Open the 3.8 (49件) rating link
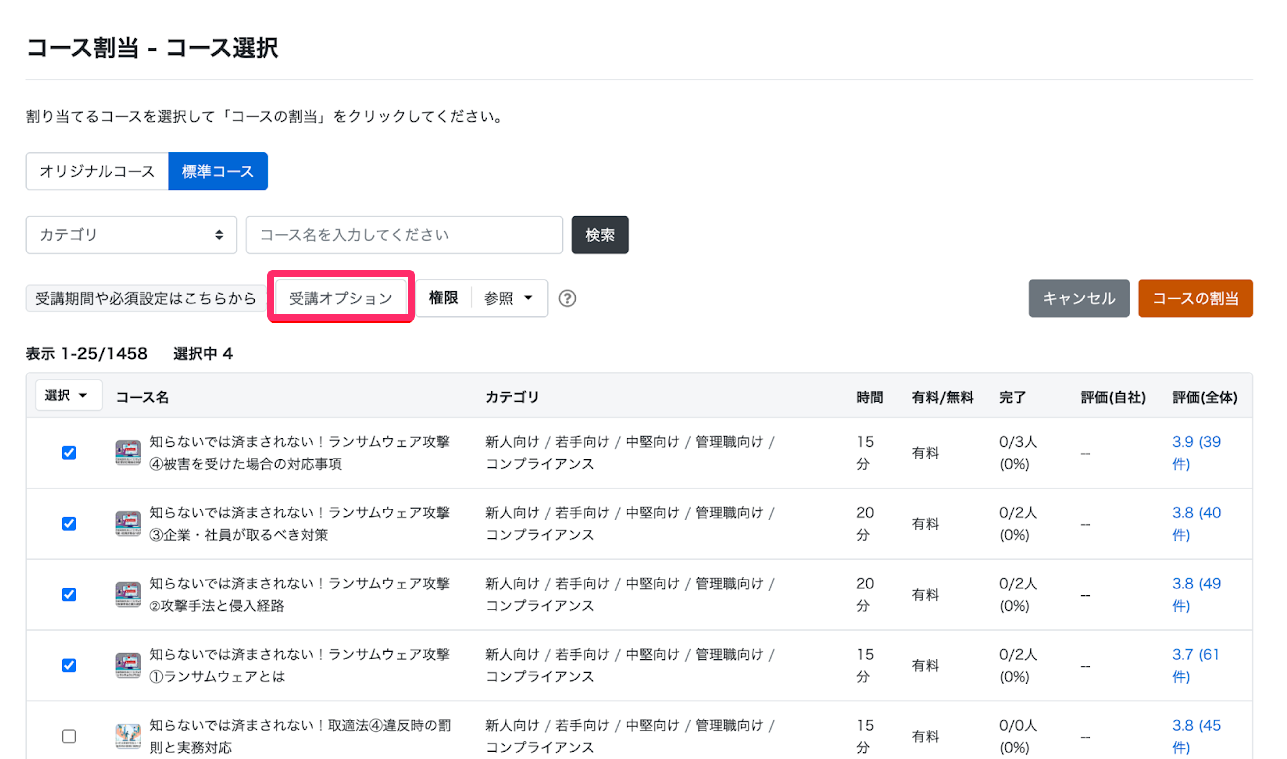 (x=1196, y=595)
